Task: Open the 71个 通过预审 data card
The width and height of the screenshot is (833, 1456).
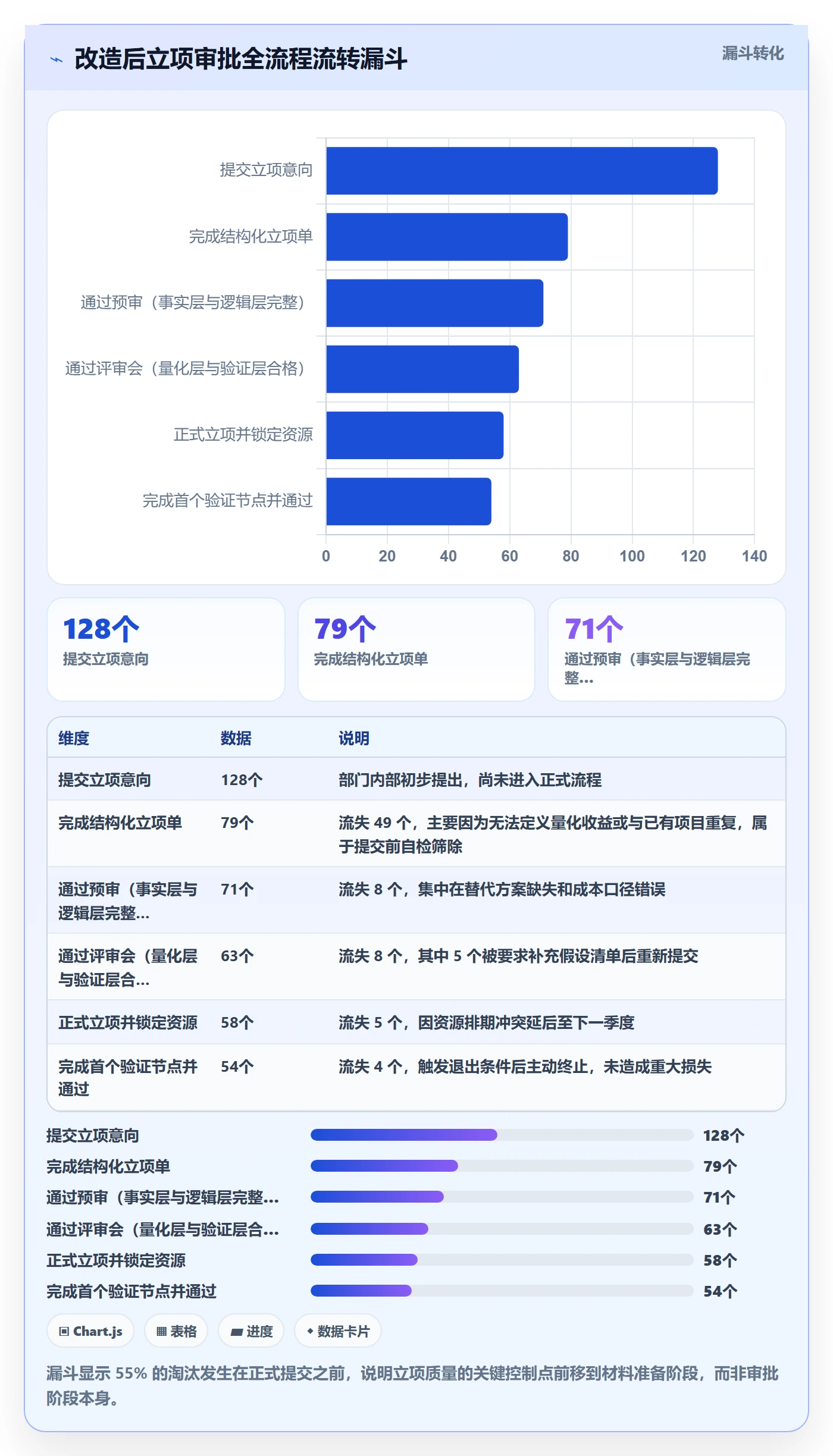Action: pyautogui.click(x=666, y=649)
